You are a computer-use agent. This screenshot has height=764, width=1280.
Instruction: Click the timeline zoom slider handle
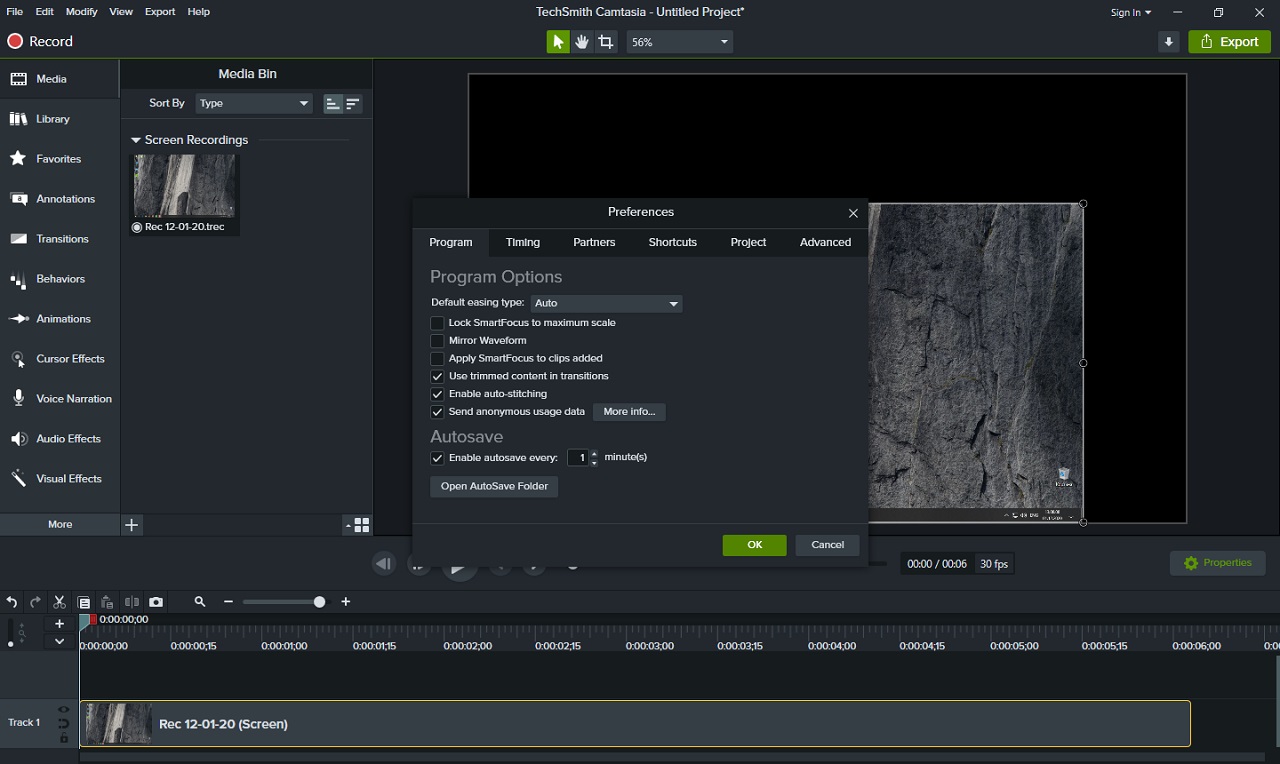tap(319, 602)
